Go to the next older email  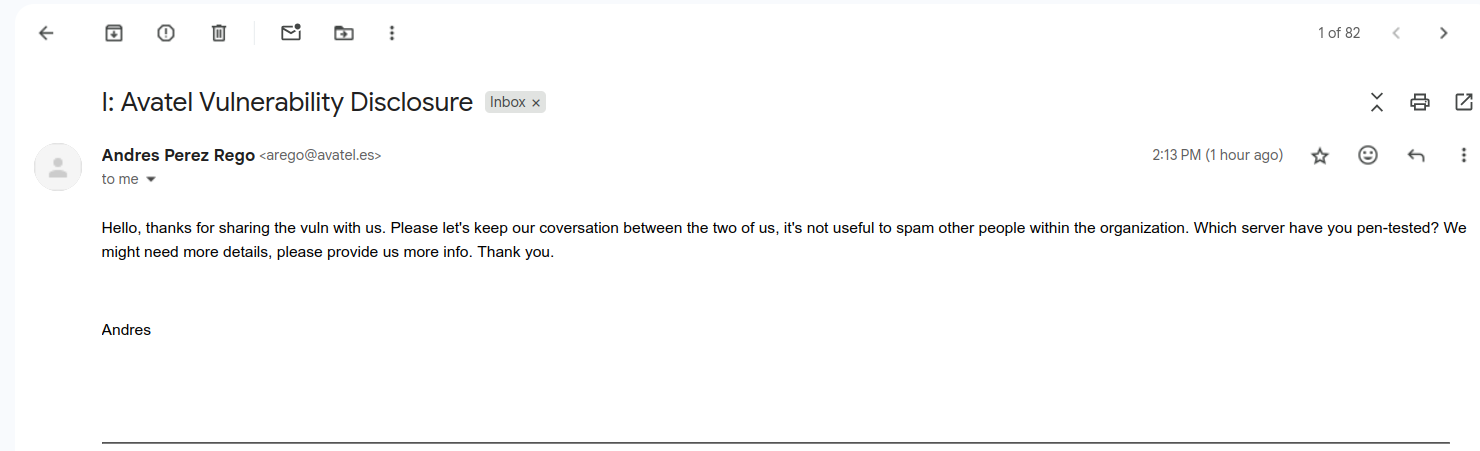[x=1443, y=33]
